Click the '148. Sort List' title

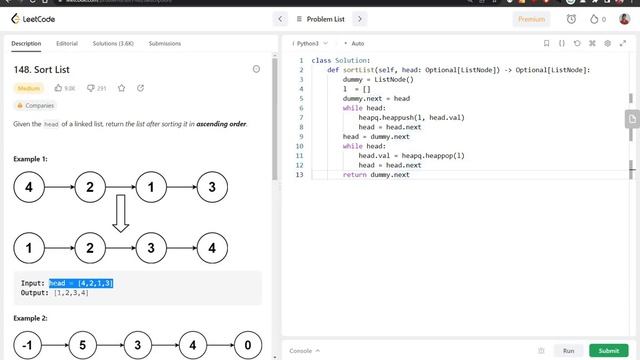pyautogui.click(x=42, y=70)
